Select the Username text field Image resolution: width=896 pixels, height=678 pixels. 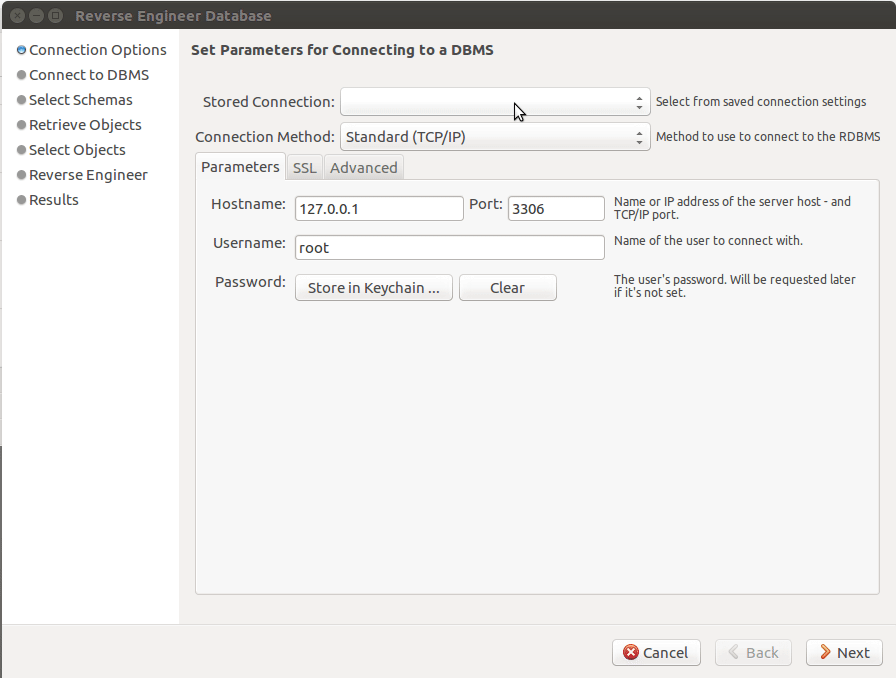pos(449,248)
